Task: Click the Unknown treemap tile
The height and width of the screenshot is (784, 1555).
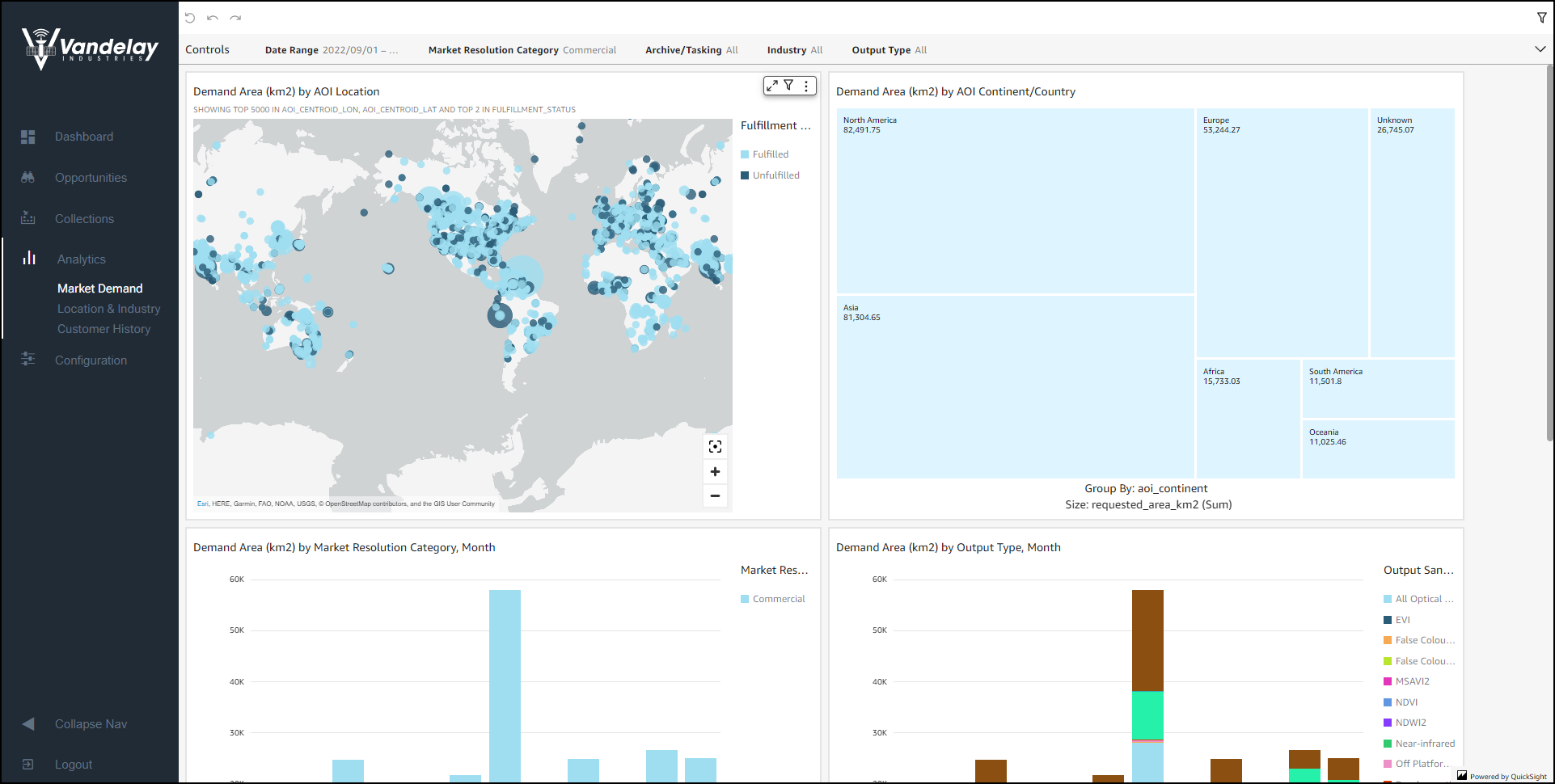Action: [1412, 233]
